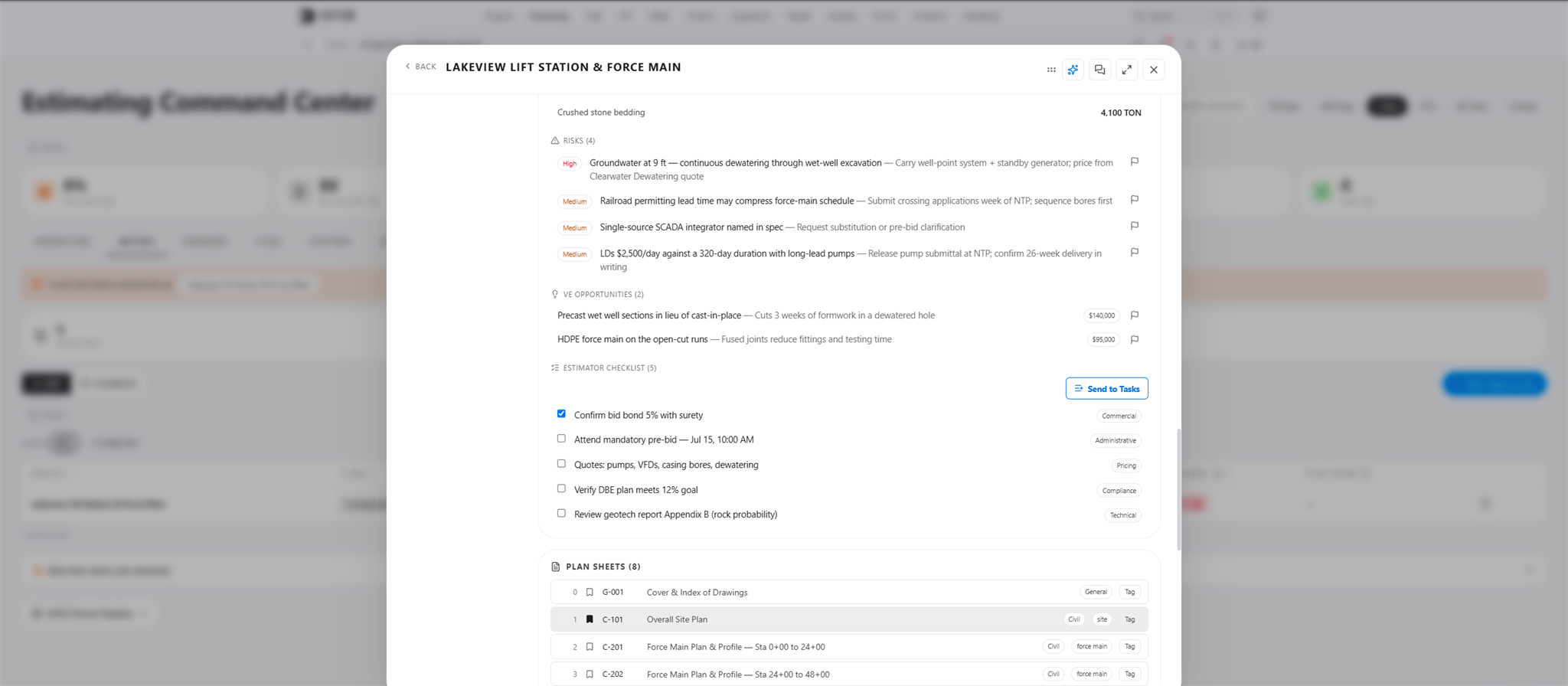Image resolution: width=1568 pixels, height=686 pixels.
Task: Click the force main label on C-202 row
Action: 1092,675
